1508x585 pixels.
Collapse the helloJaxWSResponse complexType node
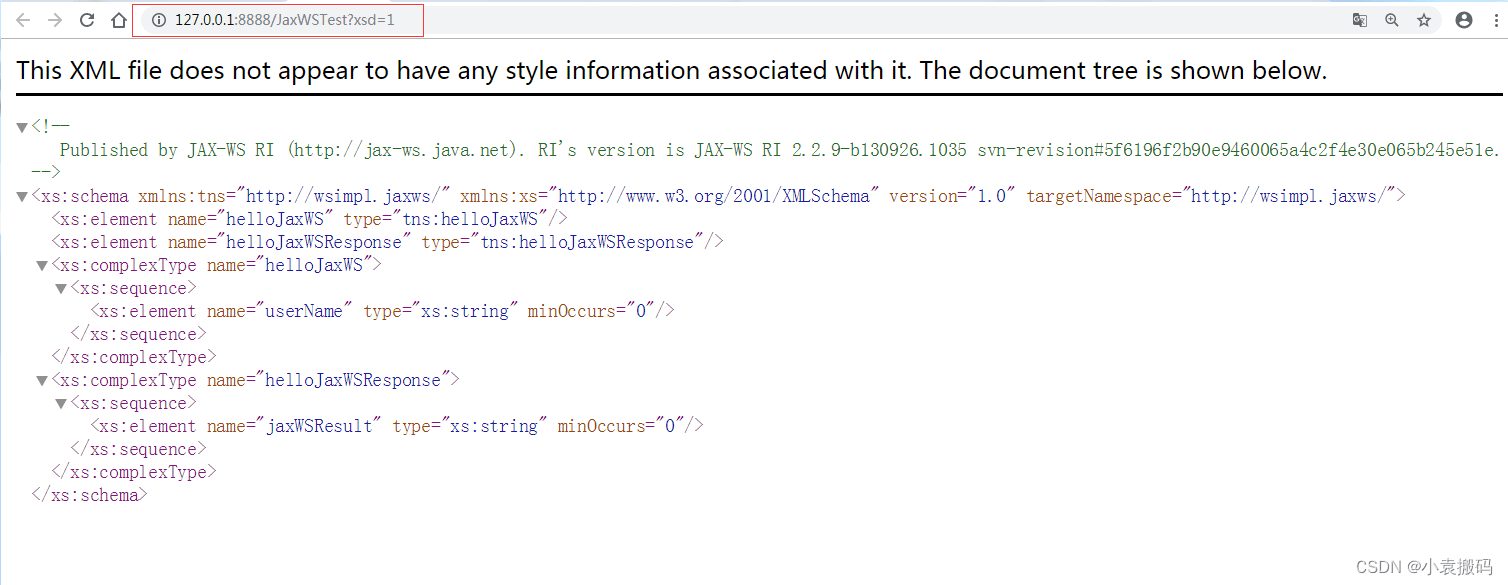click(42, 381)
